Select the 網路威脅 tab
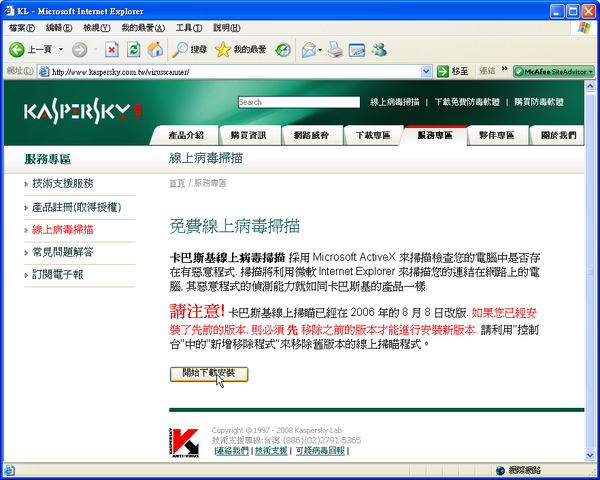600x480 pixels. pyautogui.click(x=311, y=135)
